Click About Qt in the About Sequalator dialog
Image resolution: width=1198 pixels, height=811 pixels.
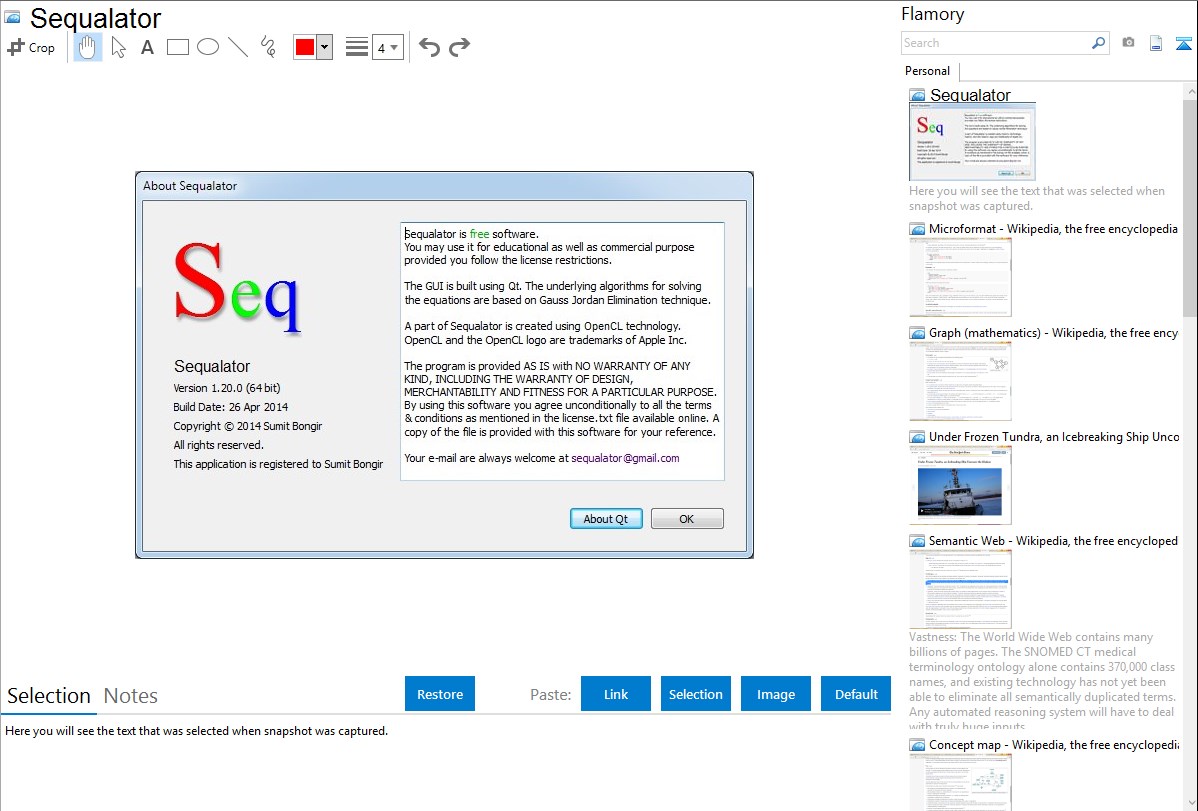point(606,519)
